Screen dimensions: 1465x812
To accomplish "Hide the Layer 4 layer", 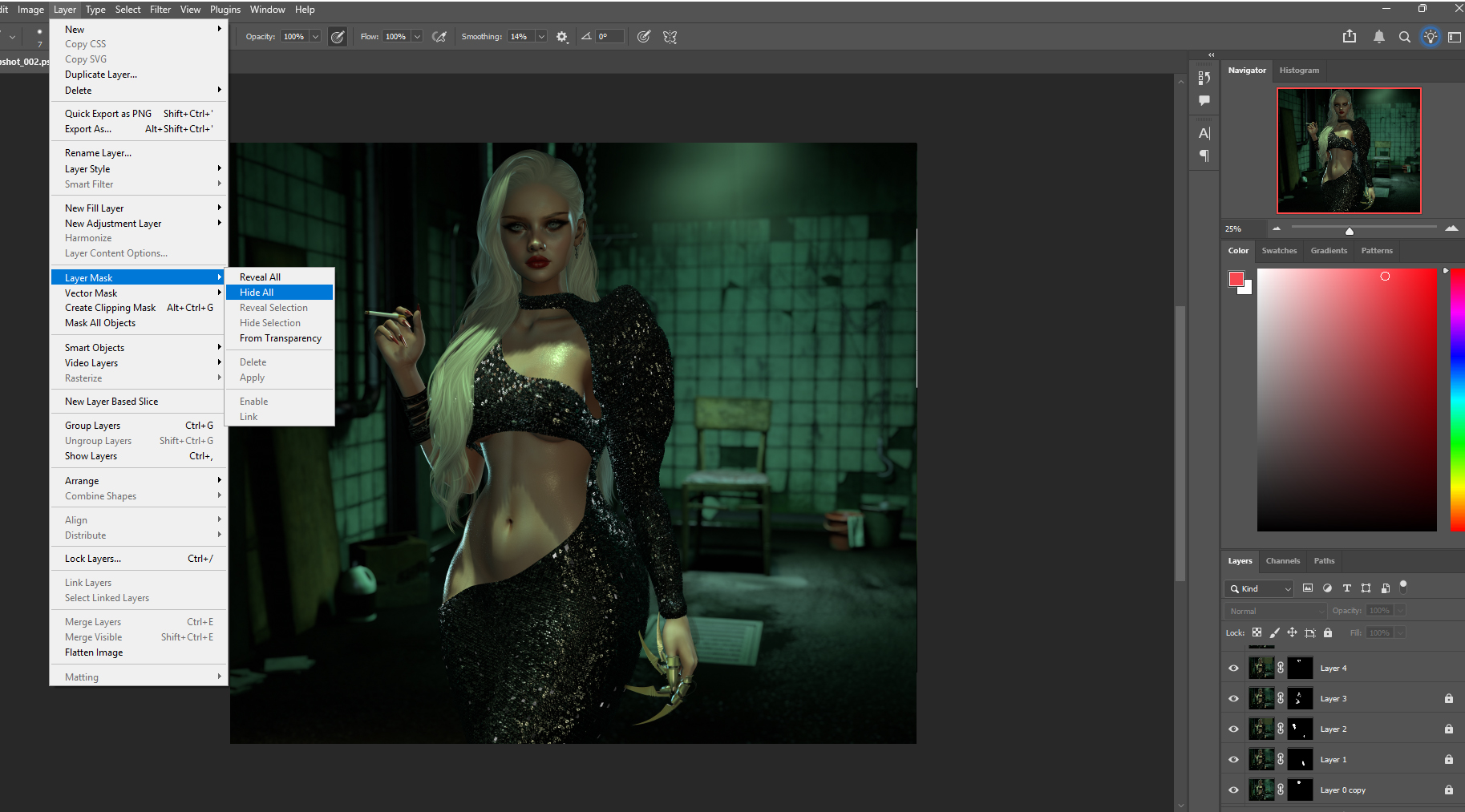I will point(1232,667).
